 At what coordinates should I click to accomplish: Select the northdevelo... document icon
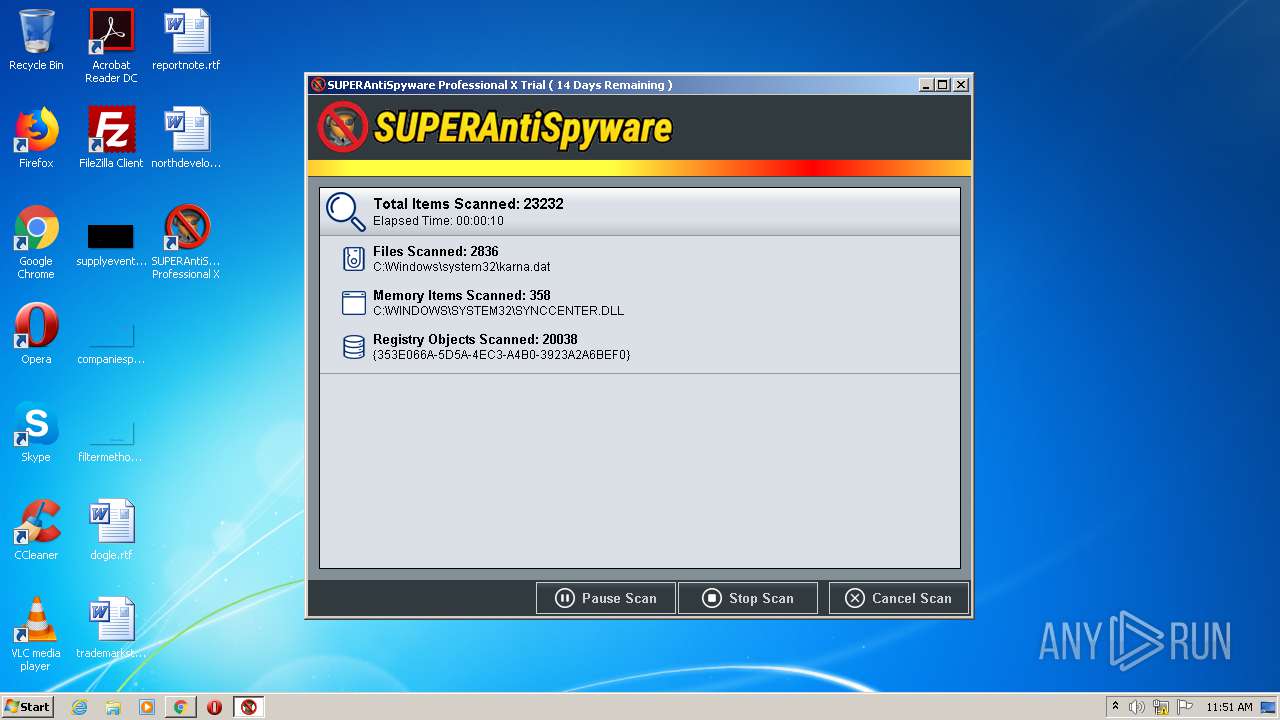[x=186, y=138]
